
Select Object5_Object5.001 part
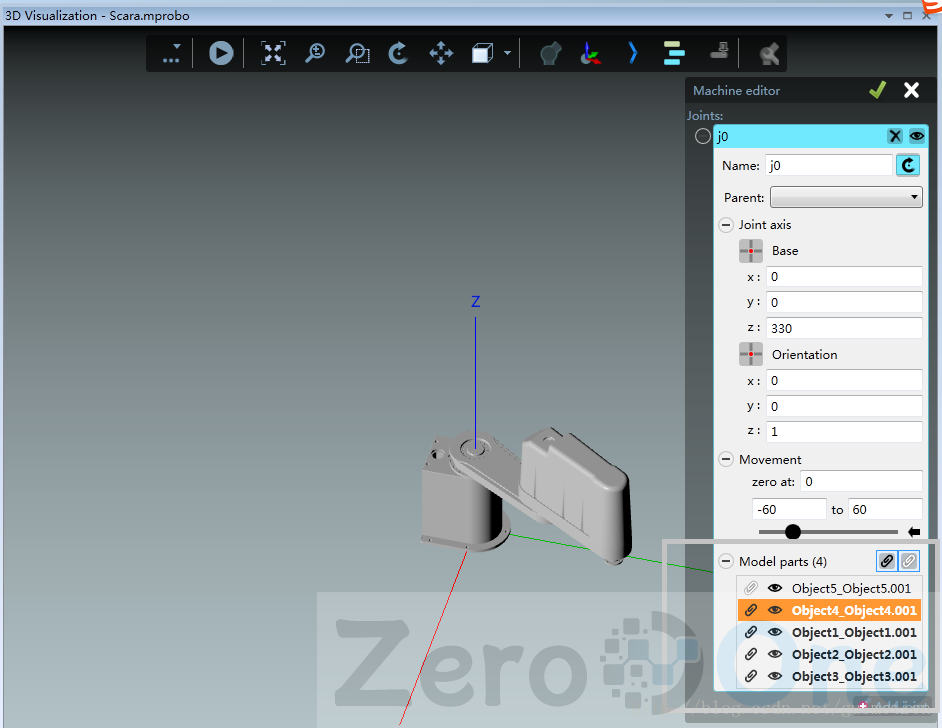point(851,588)
